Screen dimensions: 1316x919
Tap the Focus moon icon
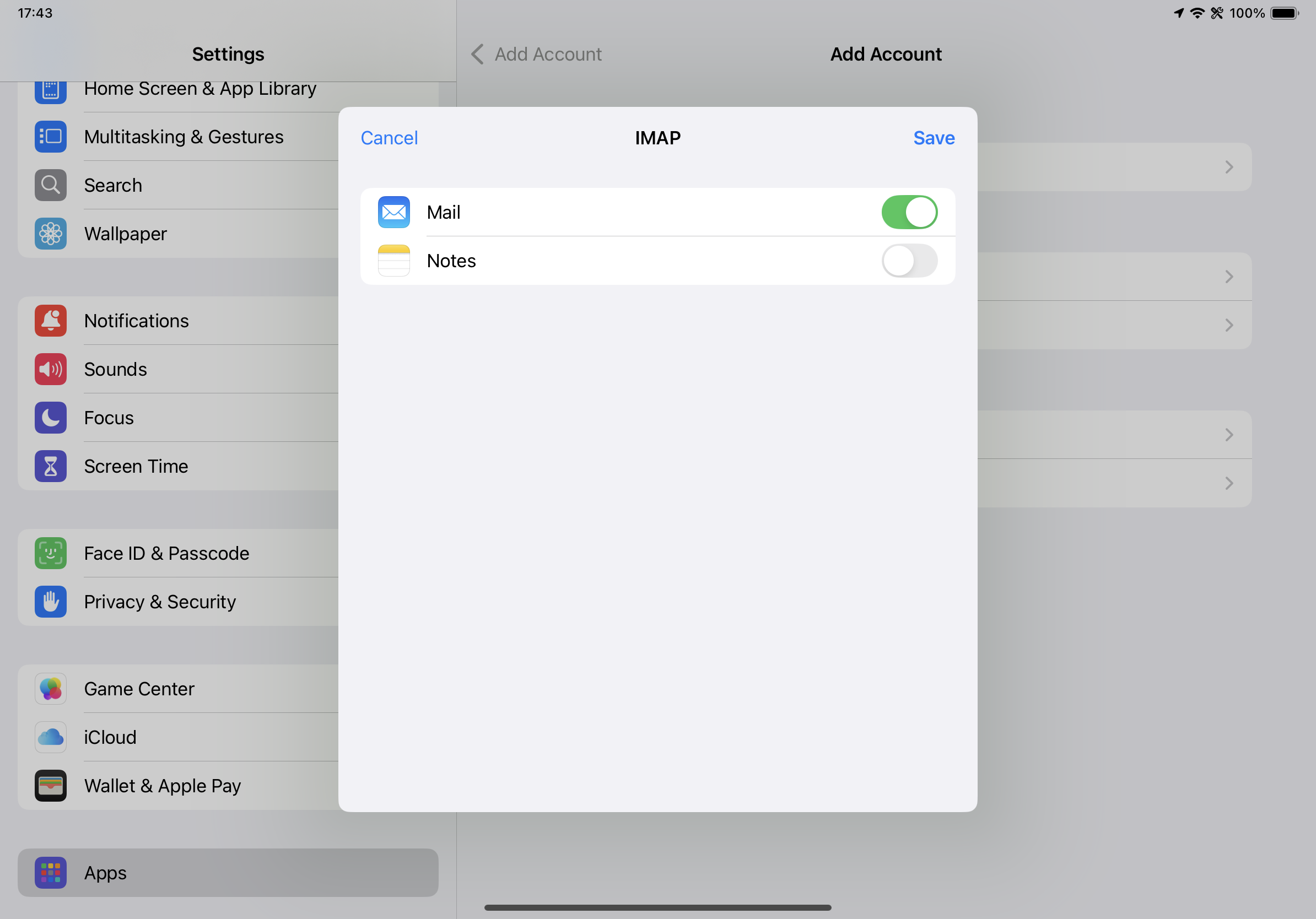click(51, 418)
